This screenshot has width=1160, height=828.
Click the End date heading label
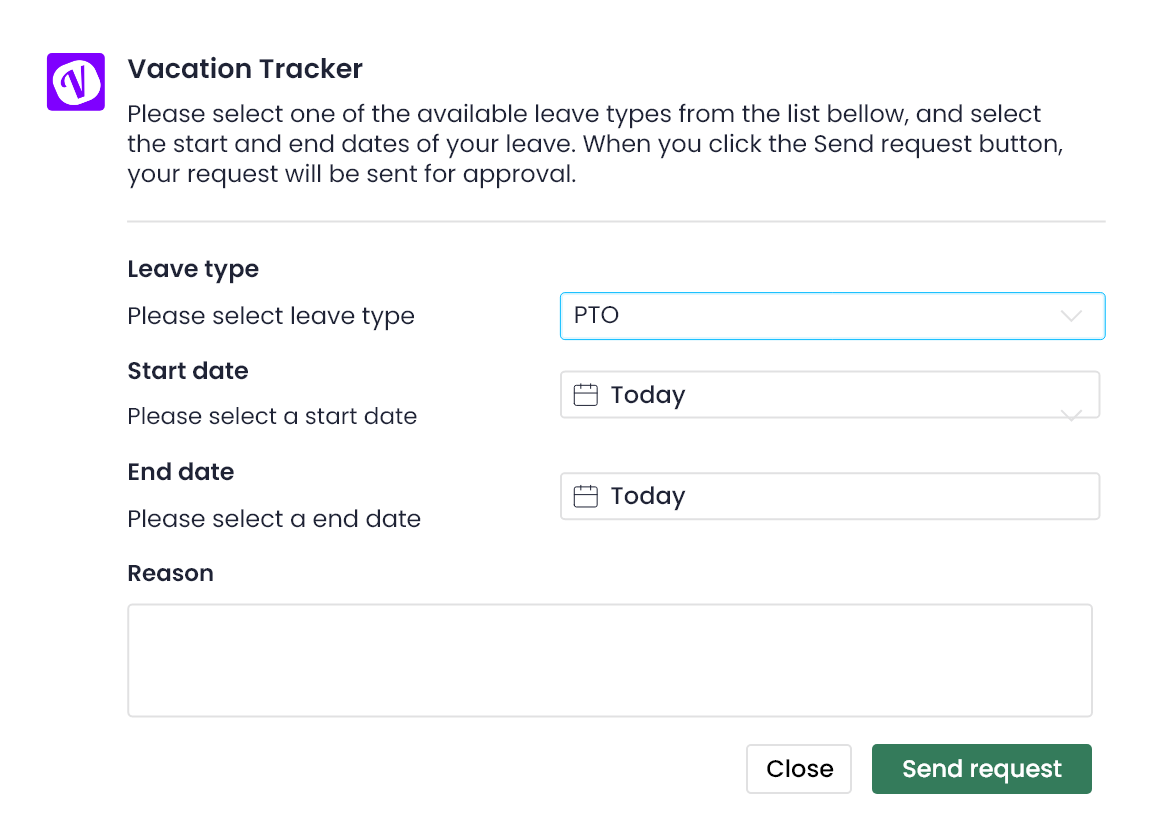[181, 472]
